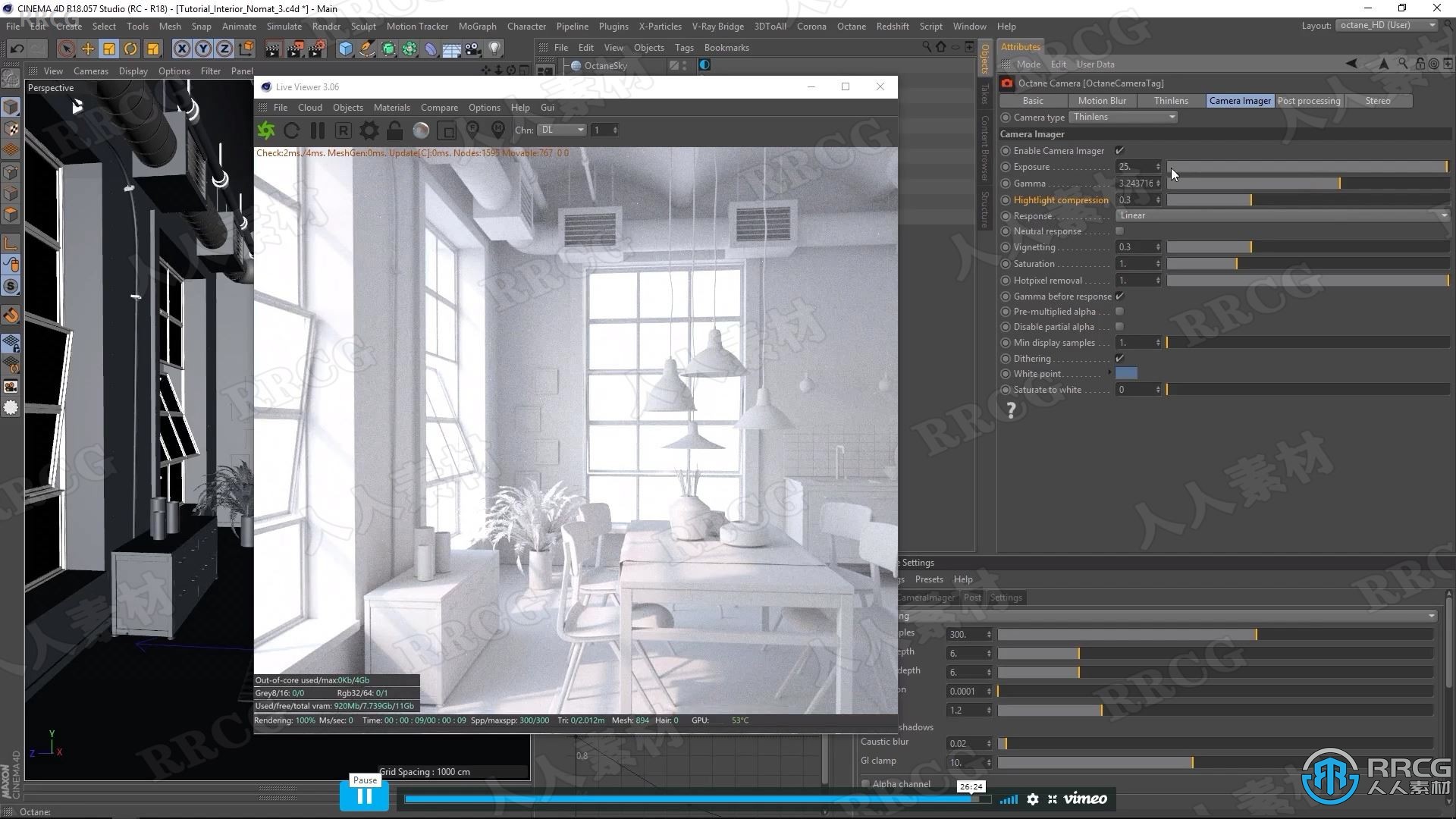This screenshot has height=819, width=1456.
Task: Click Saturate to white stepper arrows
Action: 1158,390
